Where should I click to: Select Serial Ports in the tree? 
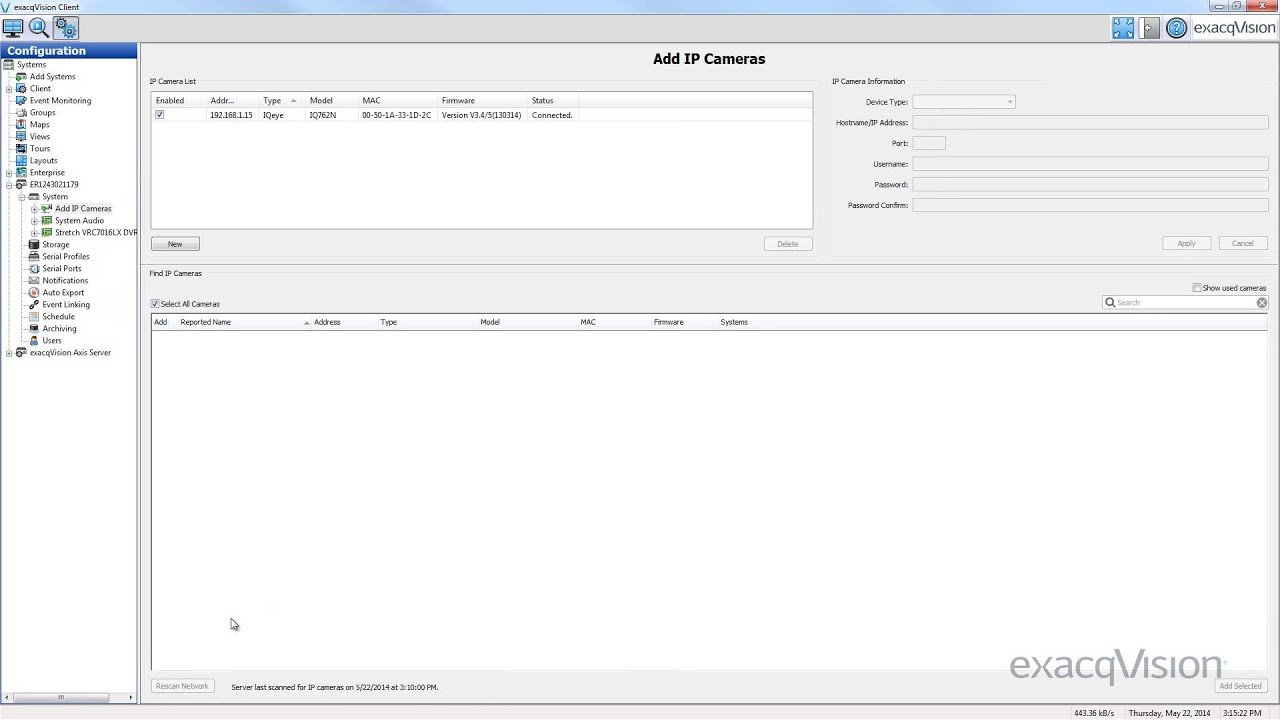tap(61, 269)
